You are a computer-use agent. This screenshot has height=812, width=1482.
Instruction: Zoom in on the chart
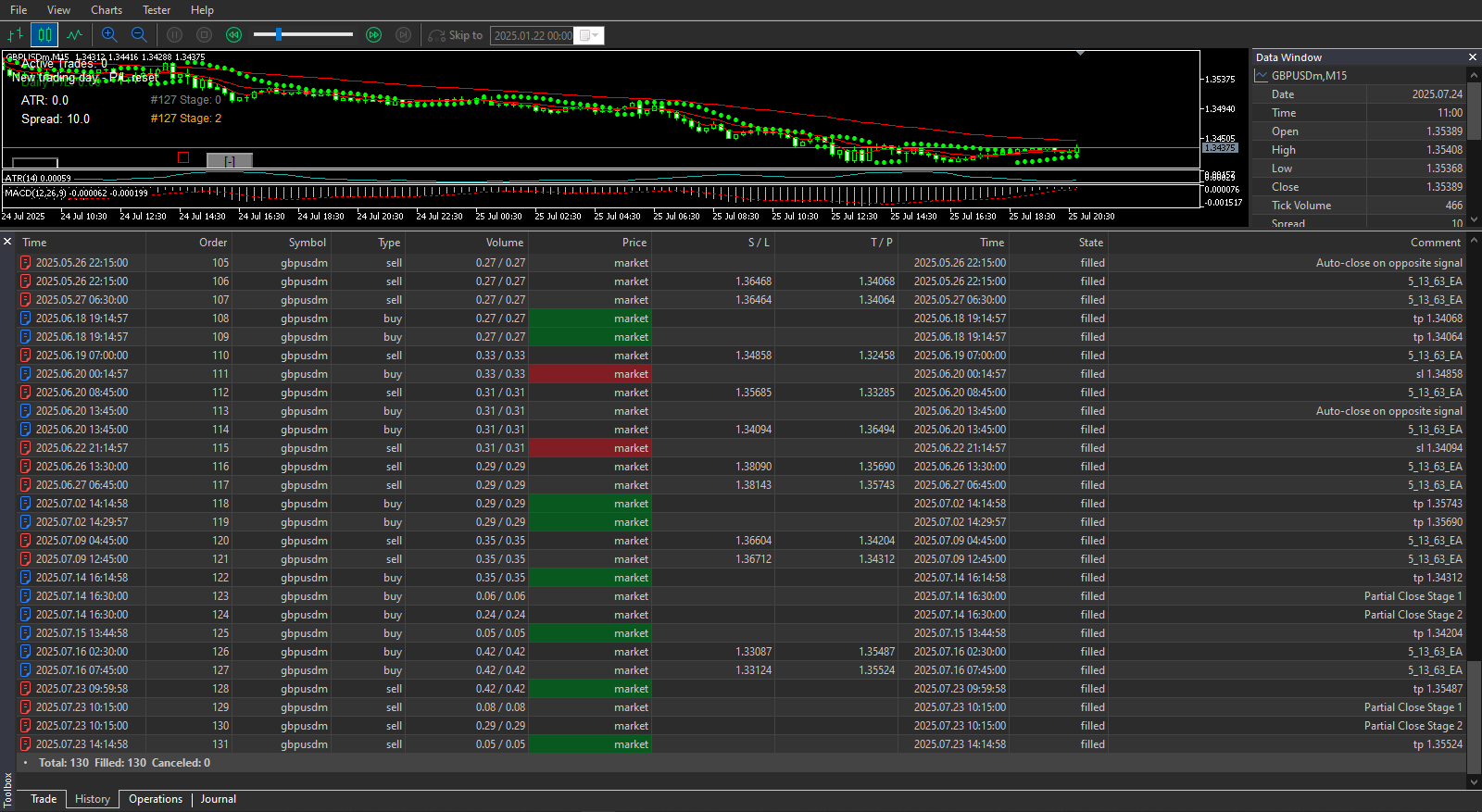tap(109, 35)
